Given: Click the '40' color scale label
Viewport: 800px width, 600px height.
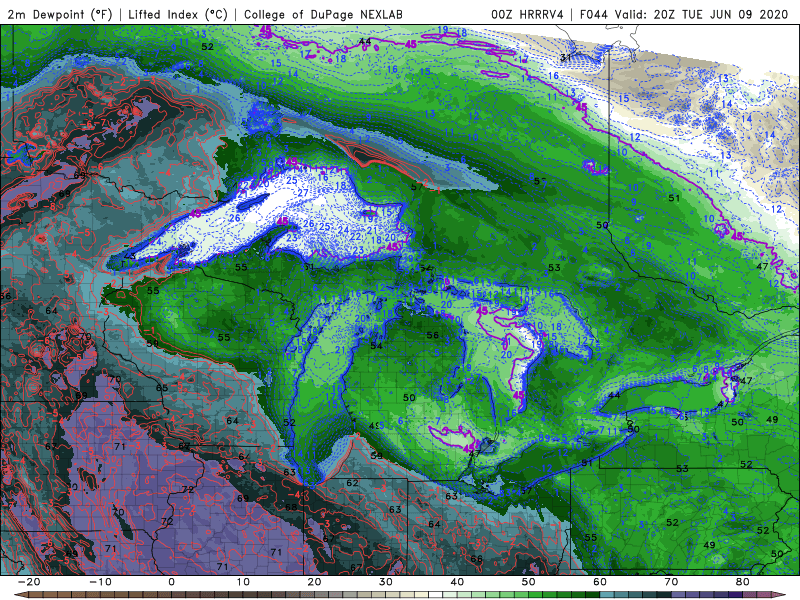Looking at the screenshot, I should [x=457, y=582].
